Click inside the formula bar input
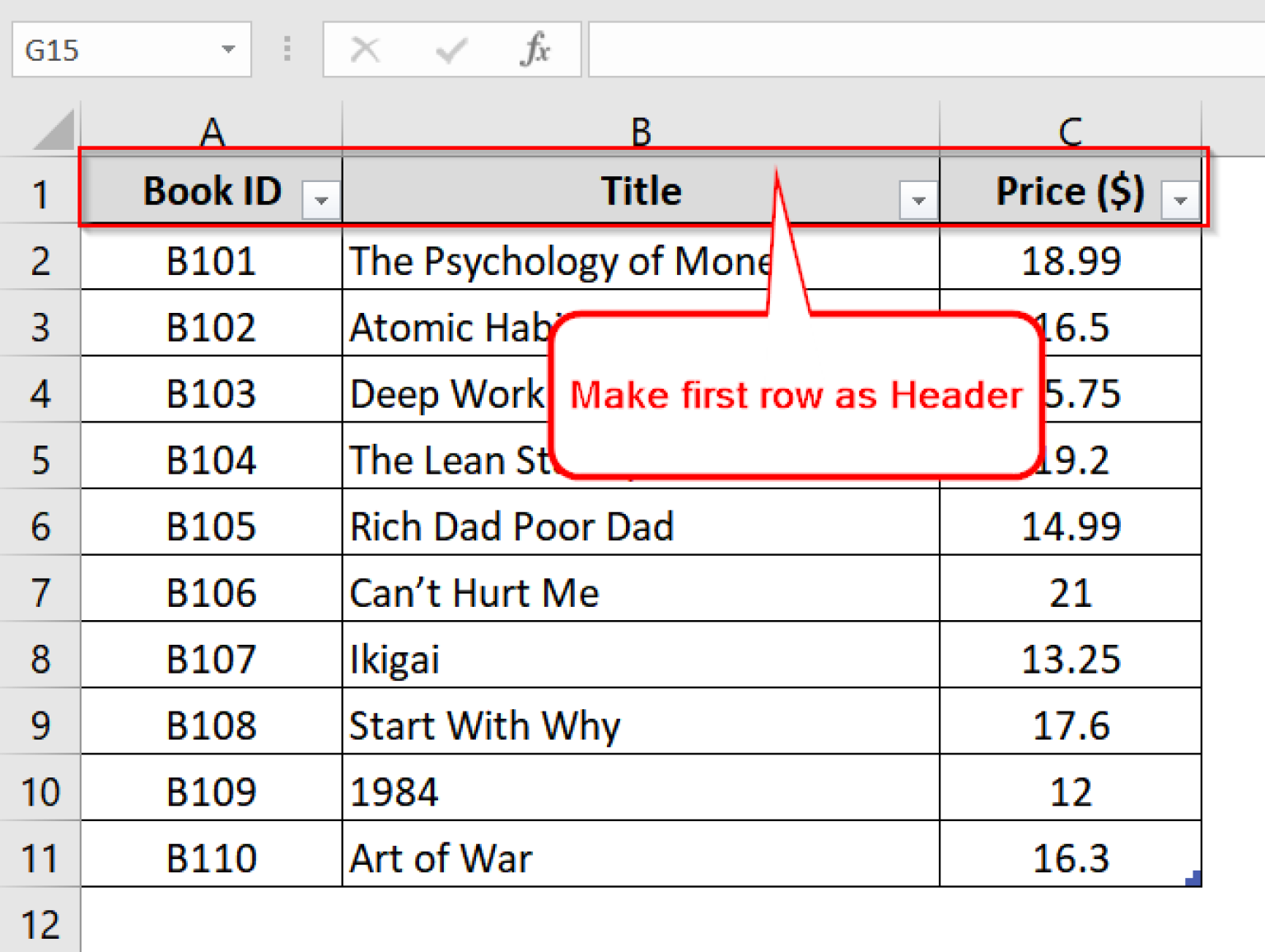Viewport: 1265px width, 952px height. click(x=922, y=49)
